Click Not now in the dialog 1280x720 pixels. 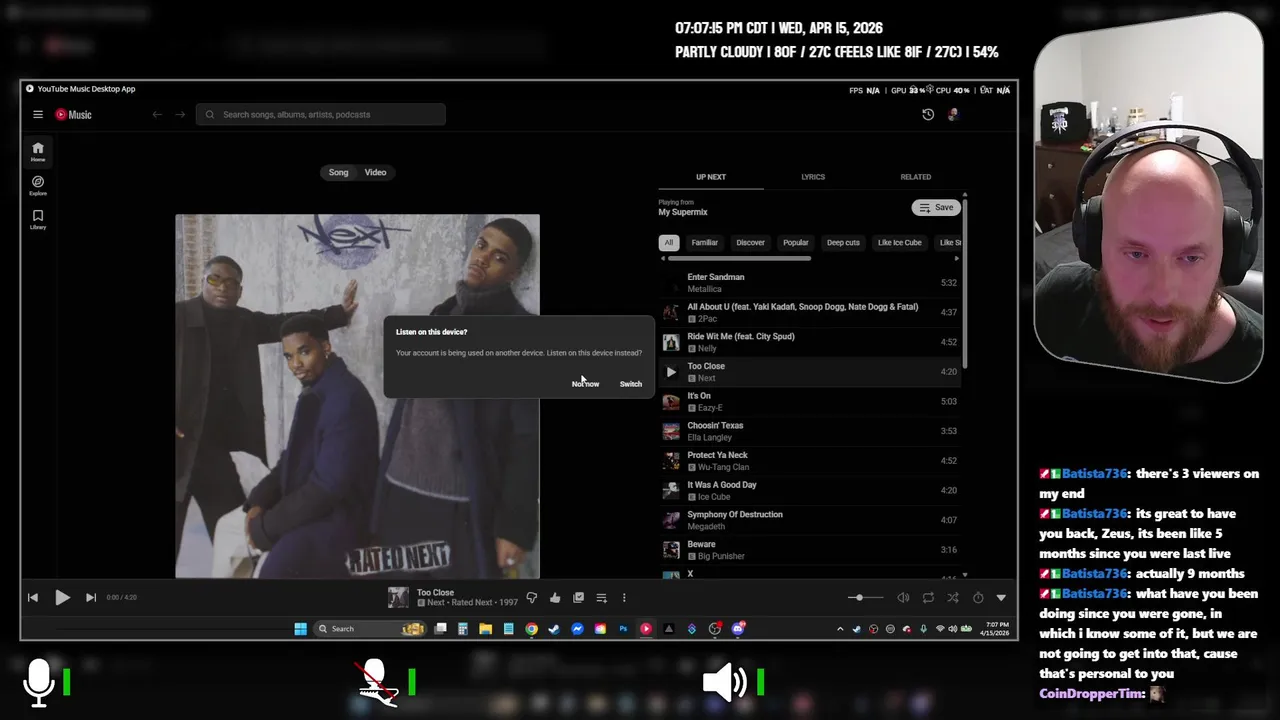tap(585, 384)
